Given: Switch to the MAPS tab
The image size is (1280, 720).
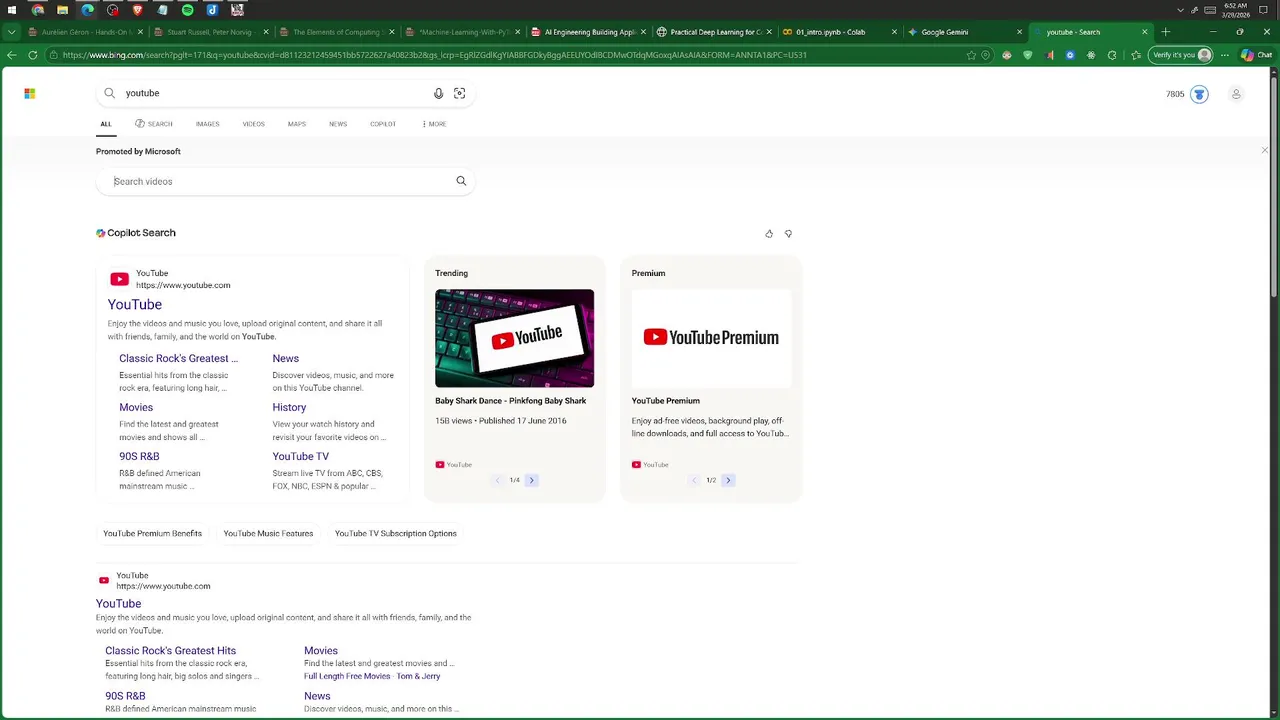Looking at the screenshot, I should [297, 124].
